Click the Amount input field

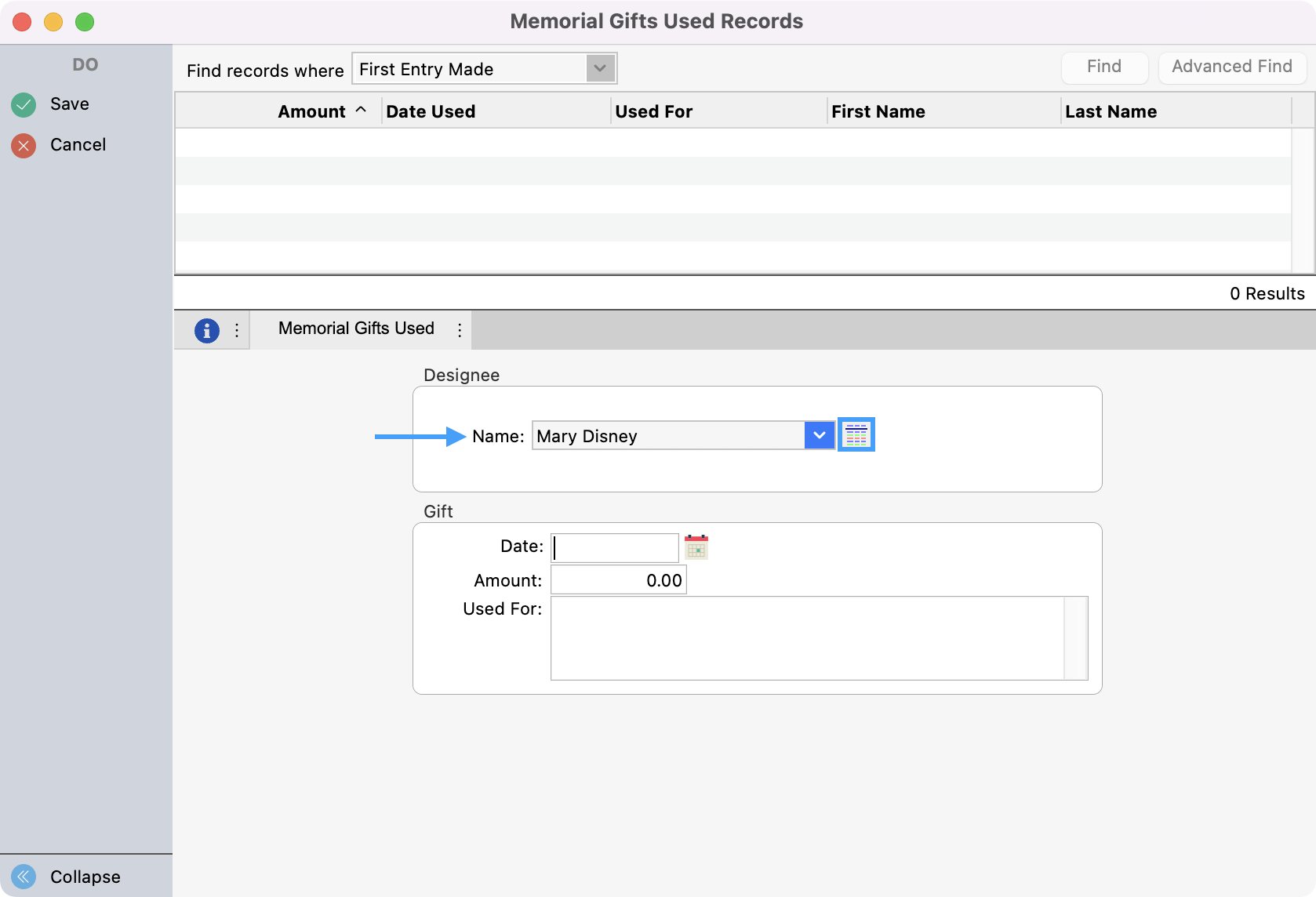618,580
